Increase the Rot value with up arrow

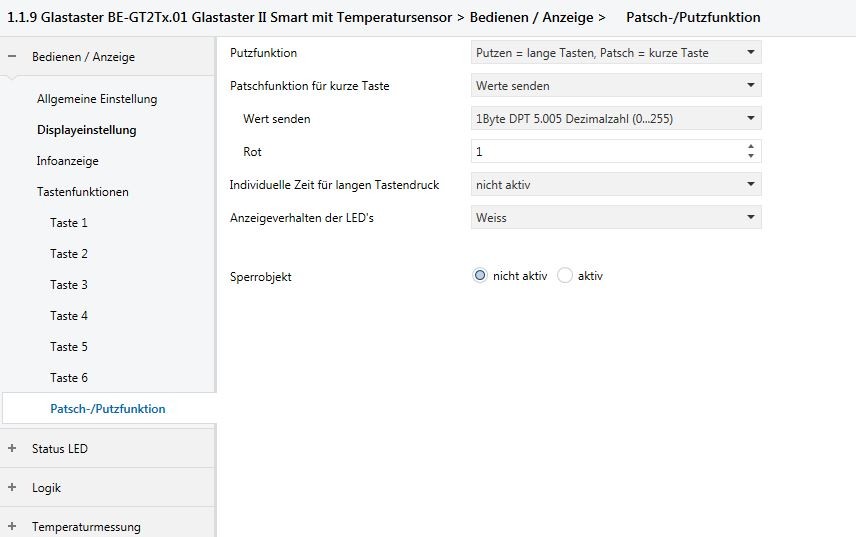point(751,147)
